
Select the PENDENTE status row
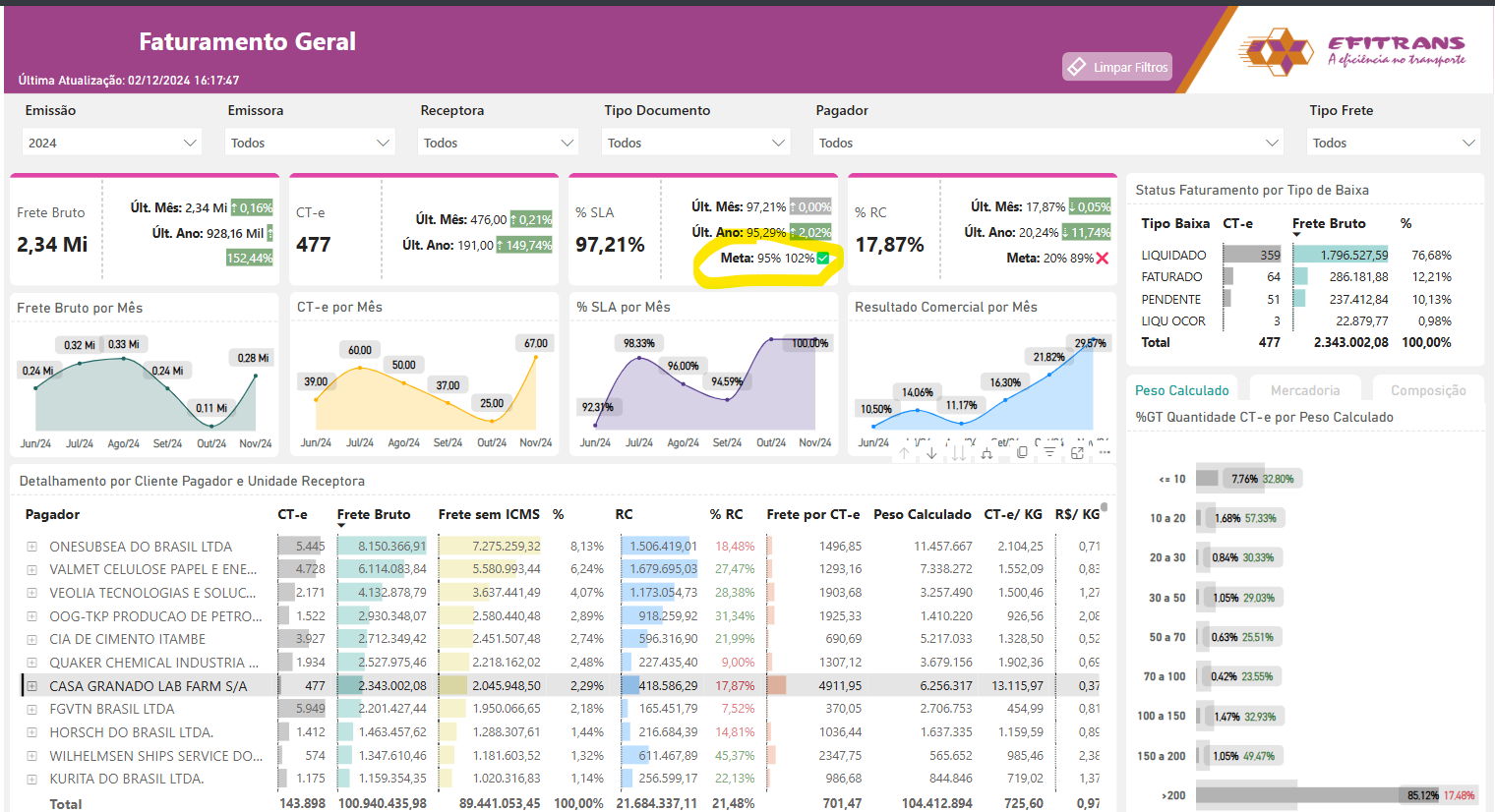[x=1296, y=299]
